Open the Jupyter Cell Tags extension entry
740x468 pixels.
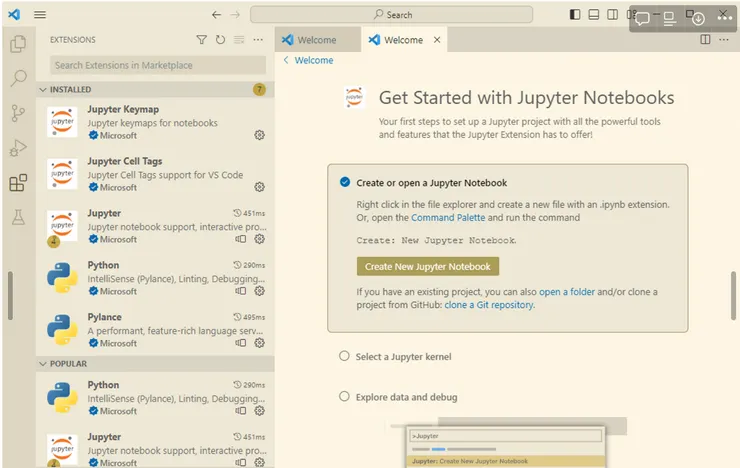click(155, 174)
